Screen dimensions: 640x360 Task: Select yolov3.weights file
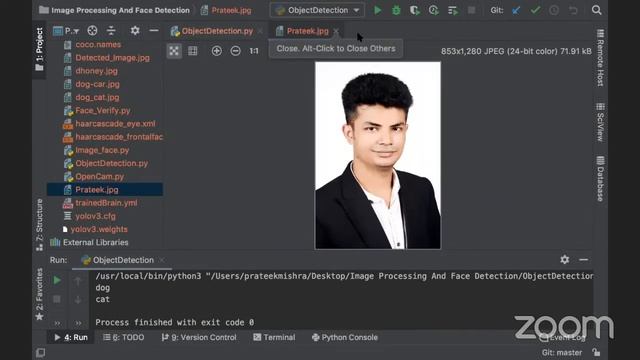(99, 229)
